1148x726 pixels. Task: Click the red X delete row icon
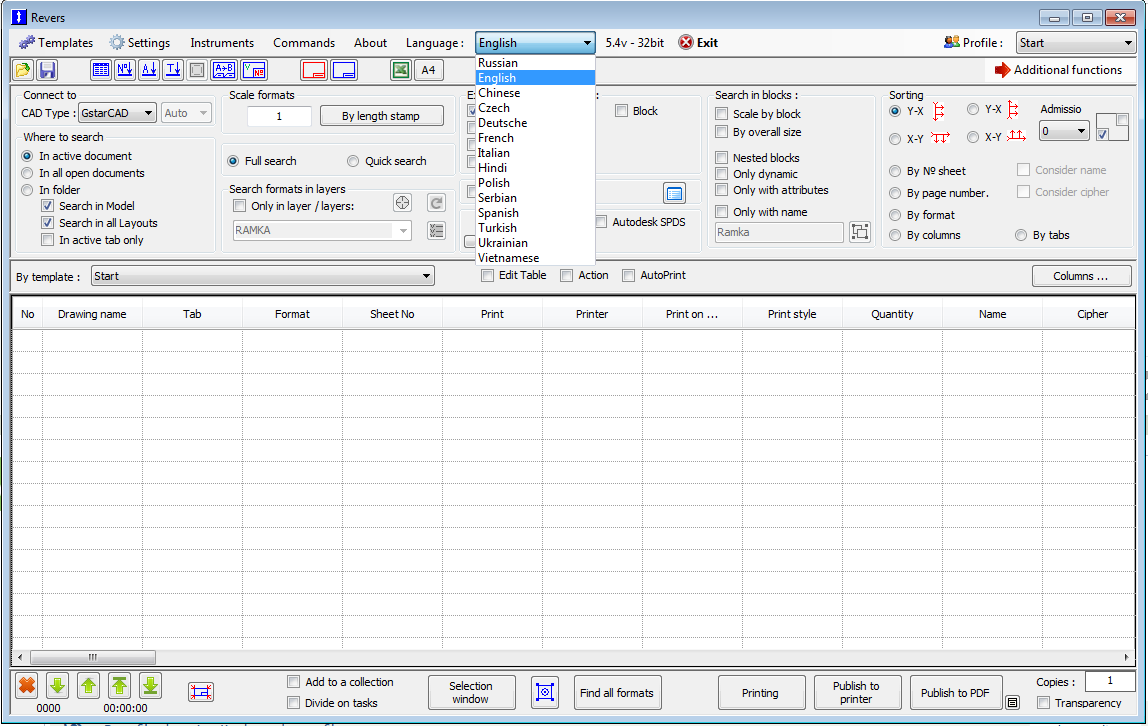[27, 686]
